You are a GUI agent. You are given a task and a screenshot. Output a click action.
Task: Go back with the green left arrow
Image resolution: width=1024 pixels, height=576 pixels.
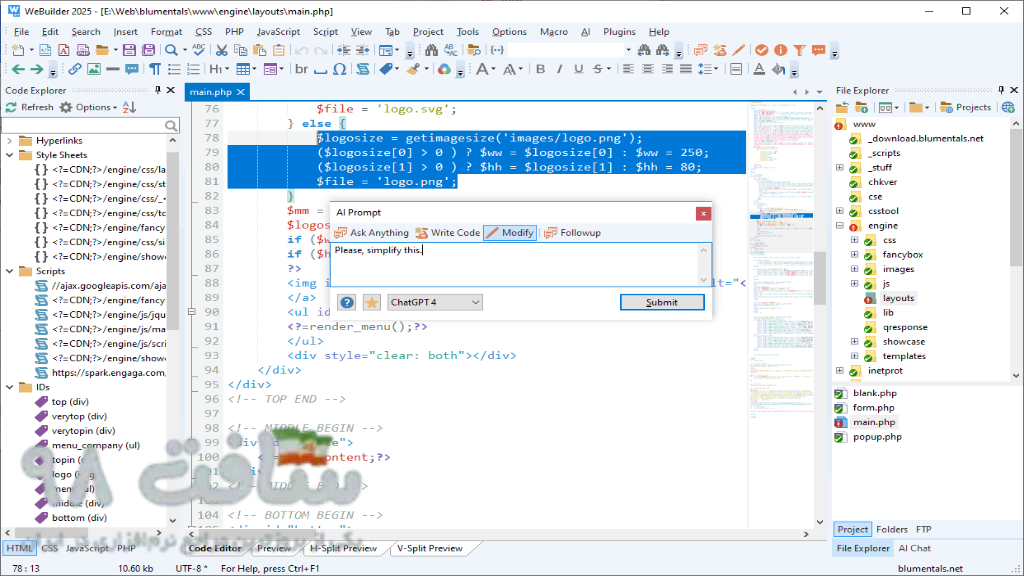[18, 69]
